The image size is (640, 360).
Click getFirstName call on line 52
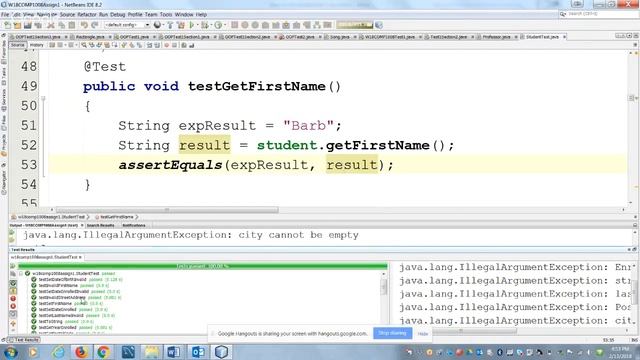click(378, 145)
